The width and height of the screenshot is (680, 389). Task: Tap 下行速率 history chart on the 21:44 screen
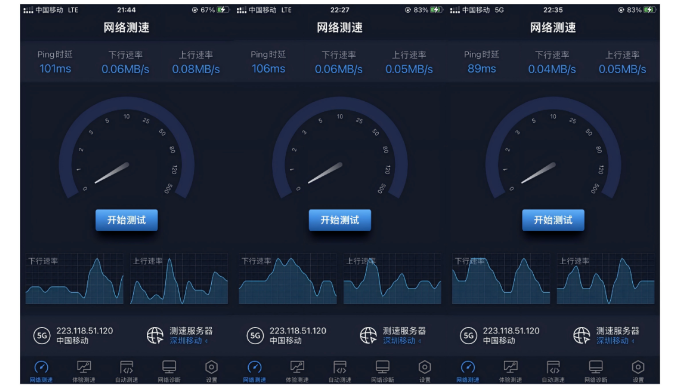[74, 279]
